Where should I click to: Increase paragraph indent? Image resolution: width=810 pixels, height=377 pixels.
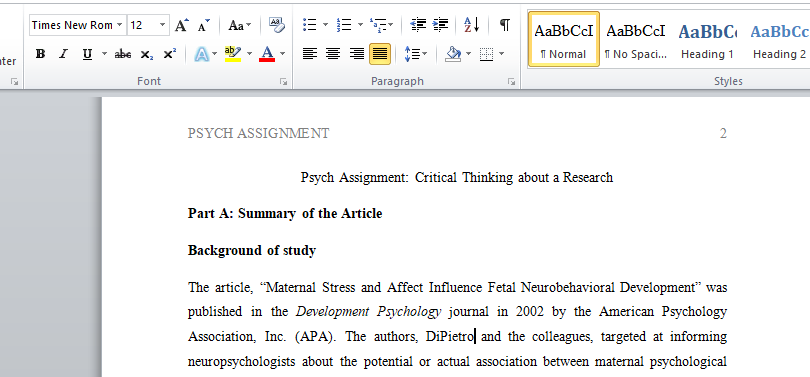[x=441, y=25]
